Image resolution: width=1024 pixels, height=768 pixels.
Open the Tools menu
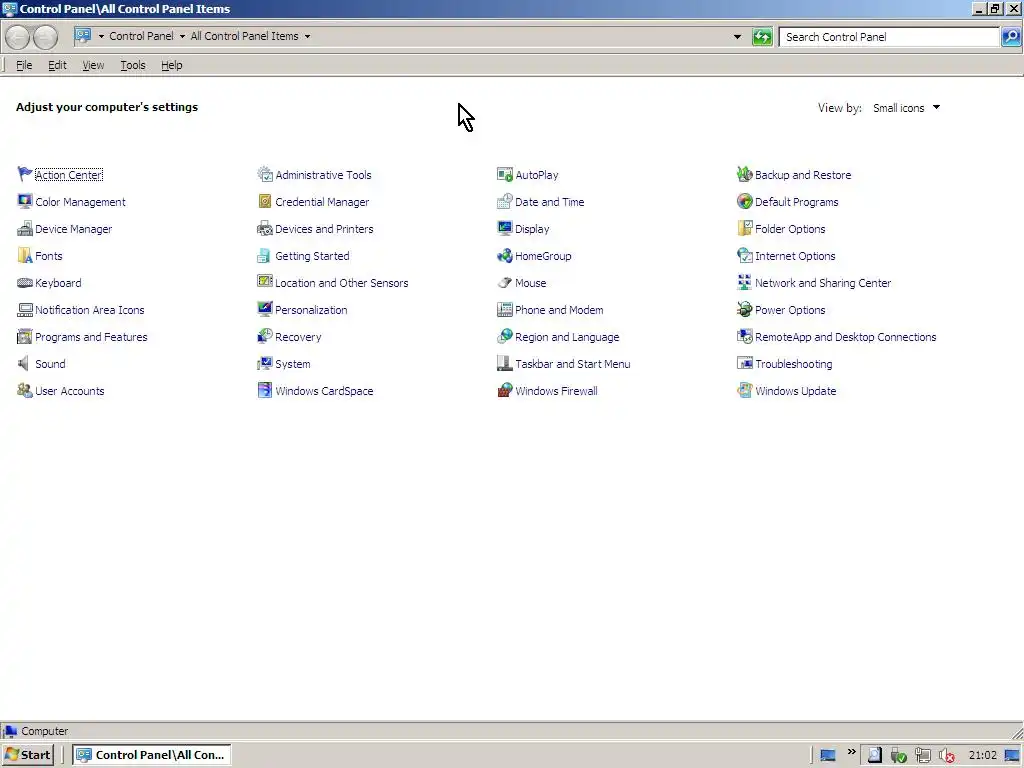pos(133,65)
